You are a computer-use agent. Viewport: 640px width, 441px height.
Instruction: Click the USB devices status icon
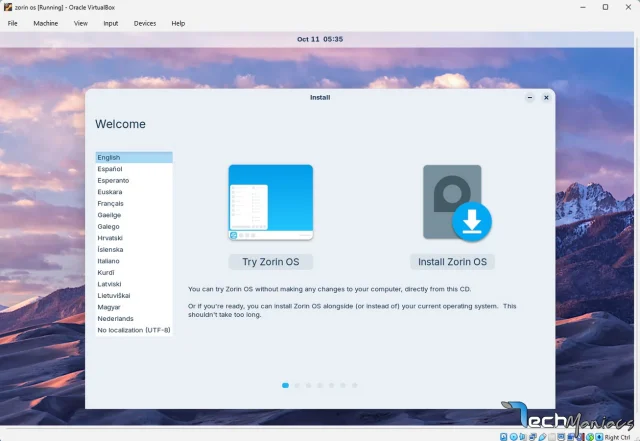(x=542, y=437)
